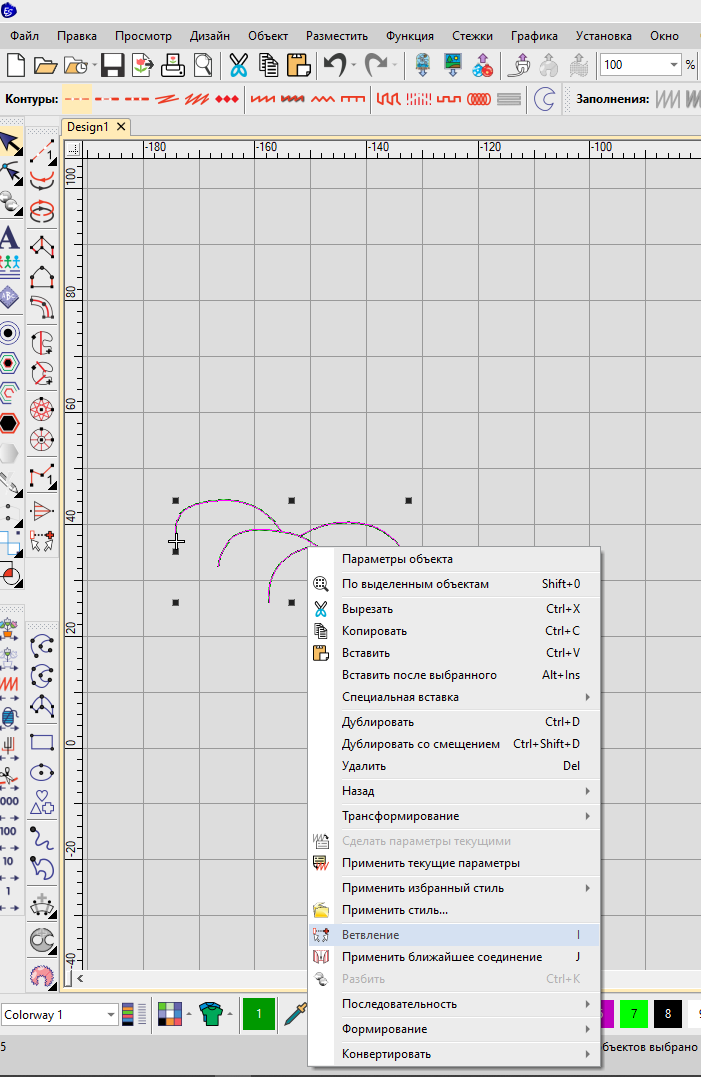Select green color swatch number 1
The width and height of the screenshot is (701, 1077).
point(259,1014)
